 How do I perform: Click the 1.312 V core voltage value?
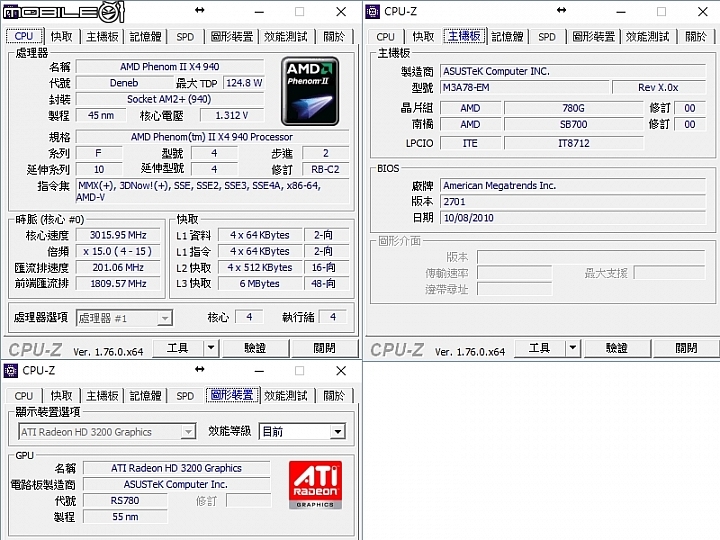[x=232, y=115]
